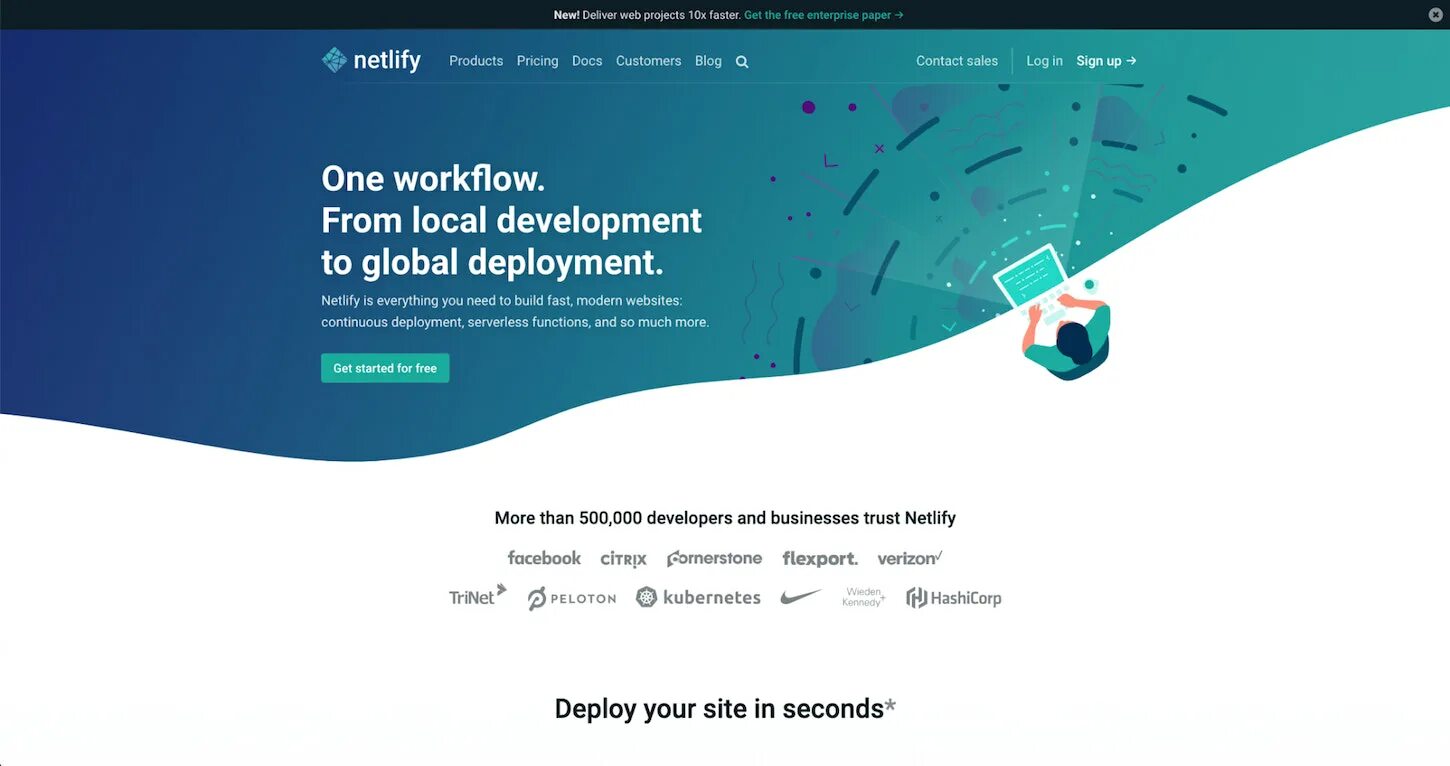
Task: Click the Netlify logo in the header
Action: pyautogui.click(x=371, y=60)
